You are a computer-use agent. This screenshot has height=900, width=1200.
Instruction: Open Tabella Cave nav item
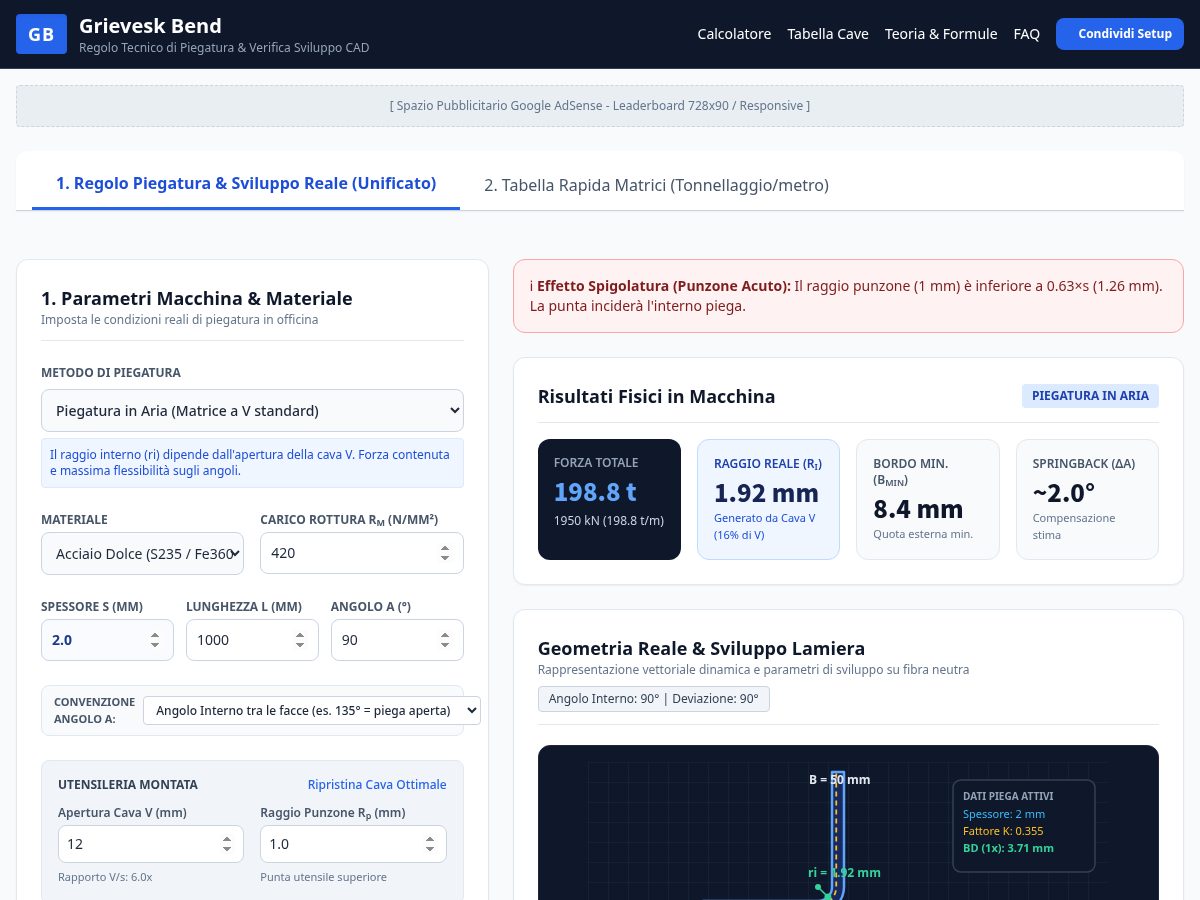coord(828,34)
